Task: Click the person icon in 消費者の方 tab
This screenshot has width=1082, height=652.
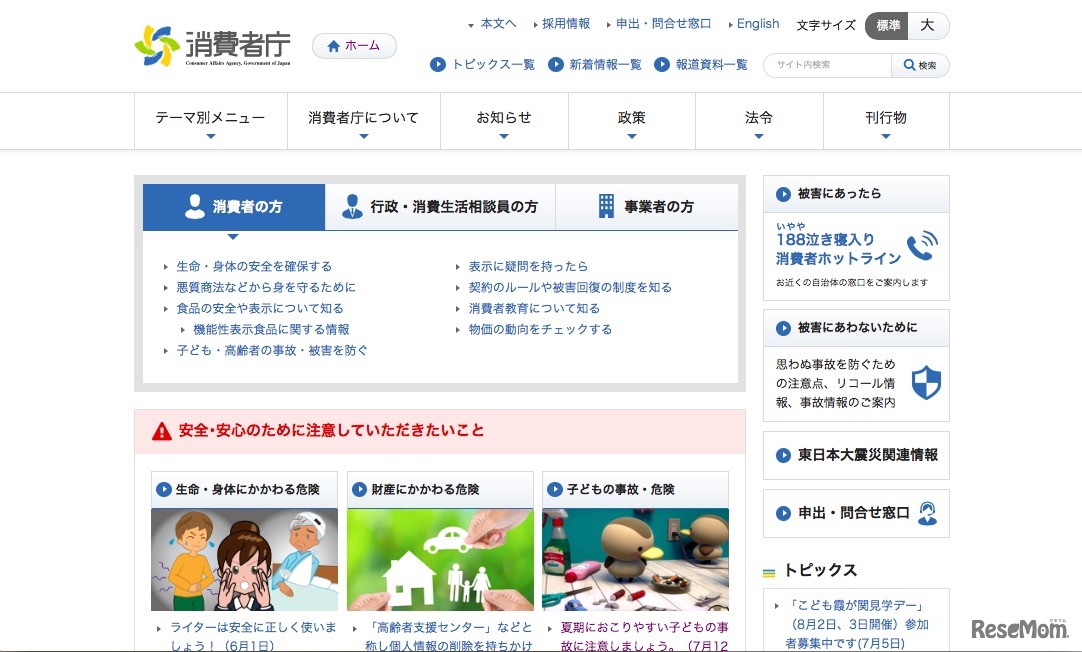Action: (195, 206)
